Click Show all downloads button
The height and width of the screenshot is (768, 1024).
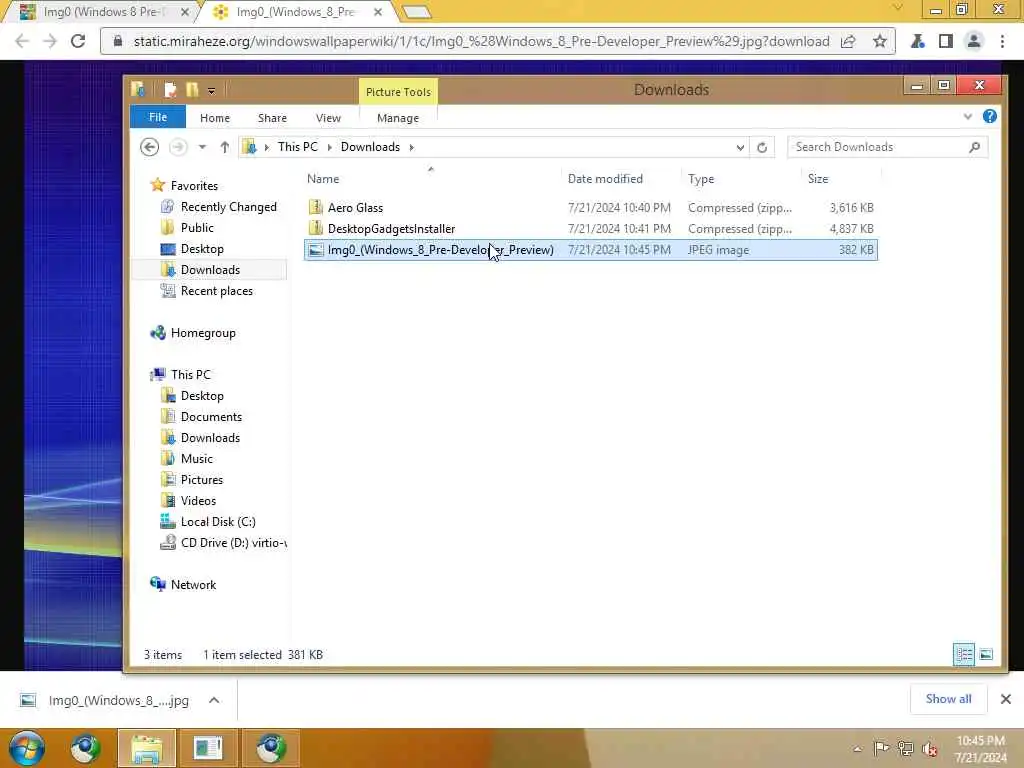coord(948,699)
